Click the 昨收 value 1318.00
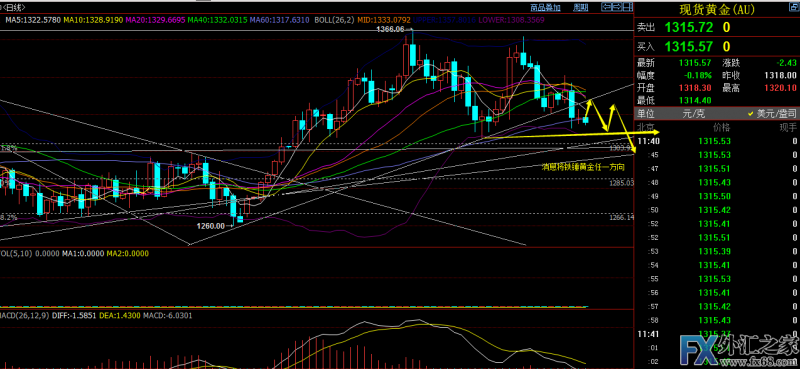 tap(780, 75)
